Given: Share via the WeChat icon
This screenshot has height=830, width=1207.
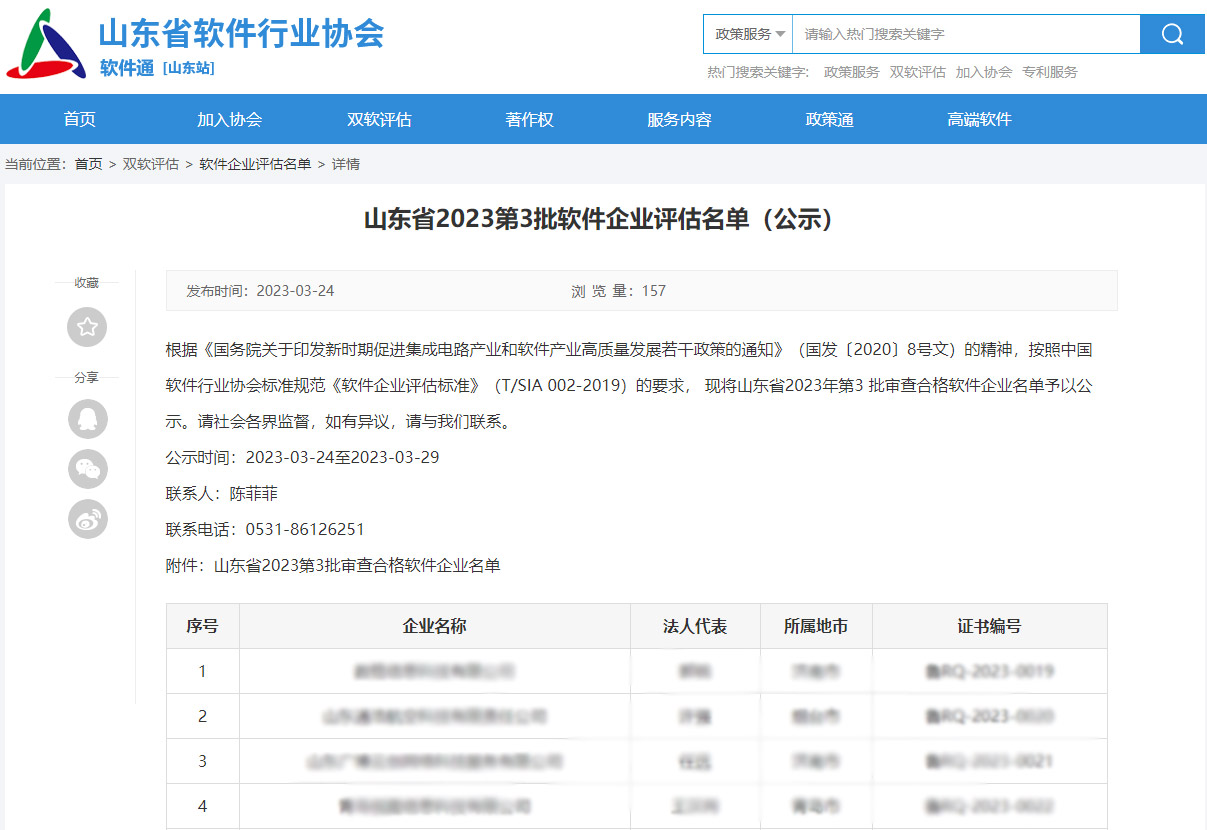Looking at the screenshot, I should coord(87,469).
